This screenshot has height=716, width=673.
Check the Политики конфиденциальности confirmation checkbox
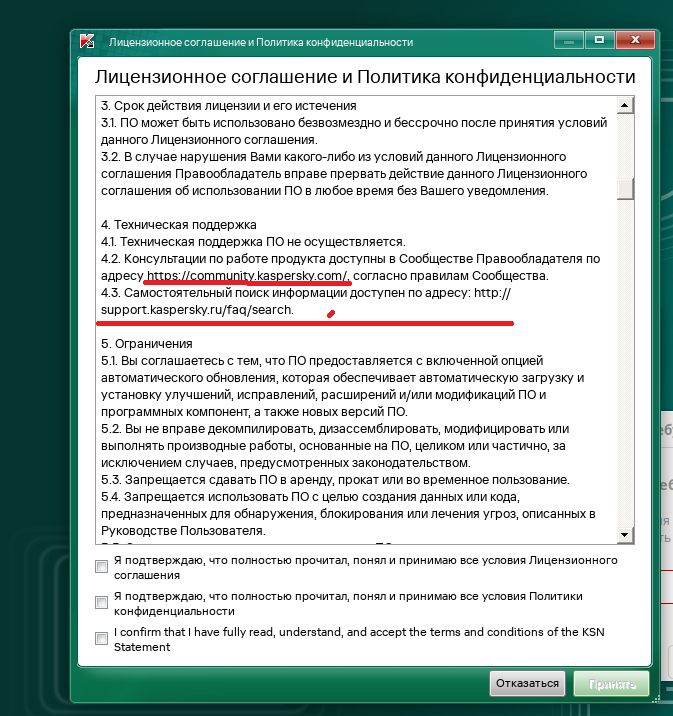point(101,603)
